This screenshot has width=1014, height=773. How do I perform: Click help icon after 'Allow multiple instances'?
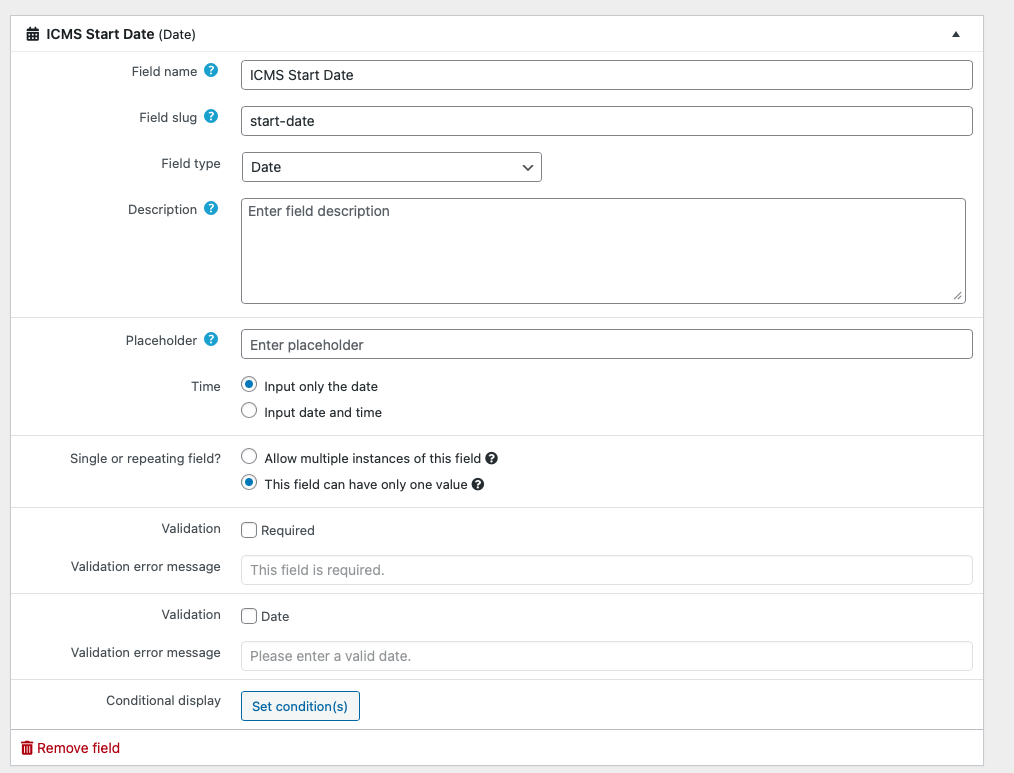pyautogui.click(x=491, y=459)
